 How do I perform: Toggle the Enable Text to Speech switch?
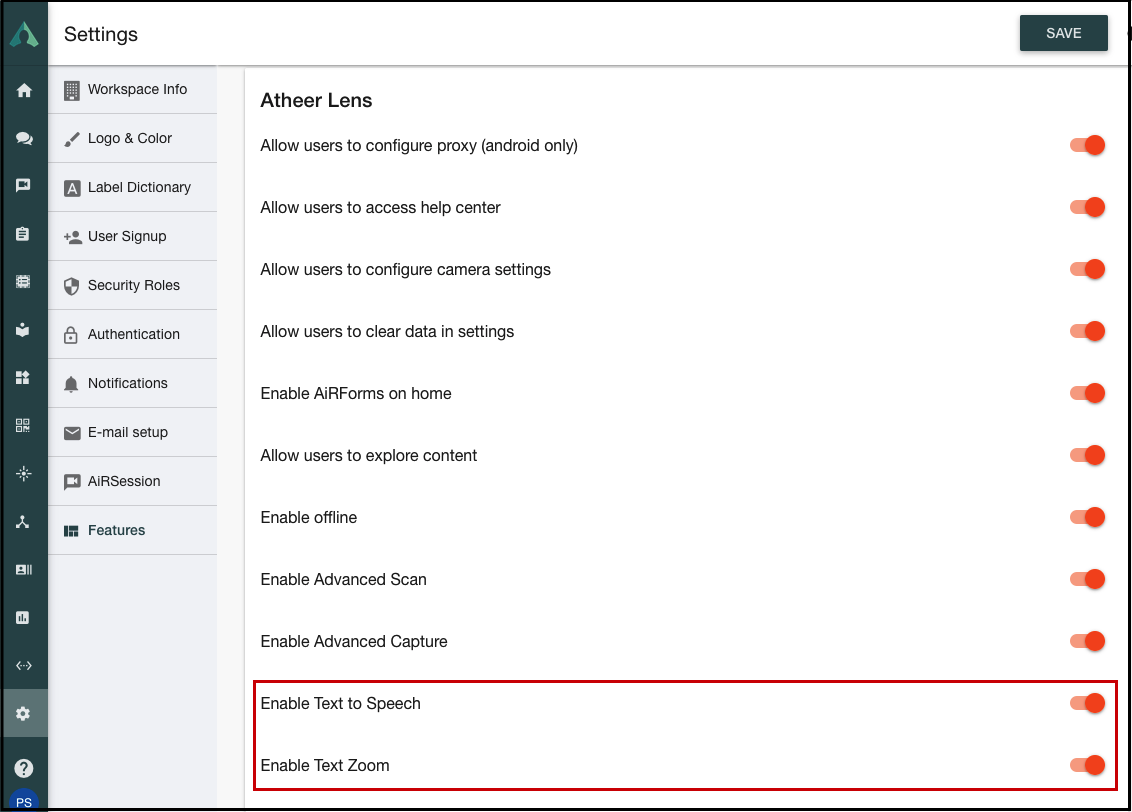coord(1087,704)
